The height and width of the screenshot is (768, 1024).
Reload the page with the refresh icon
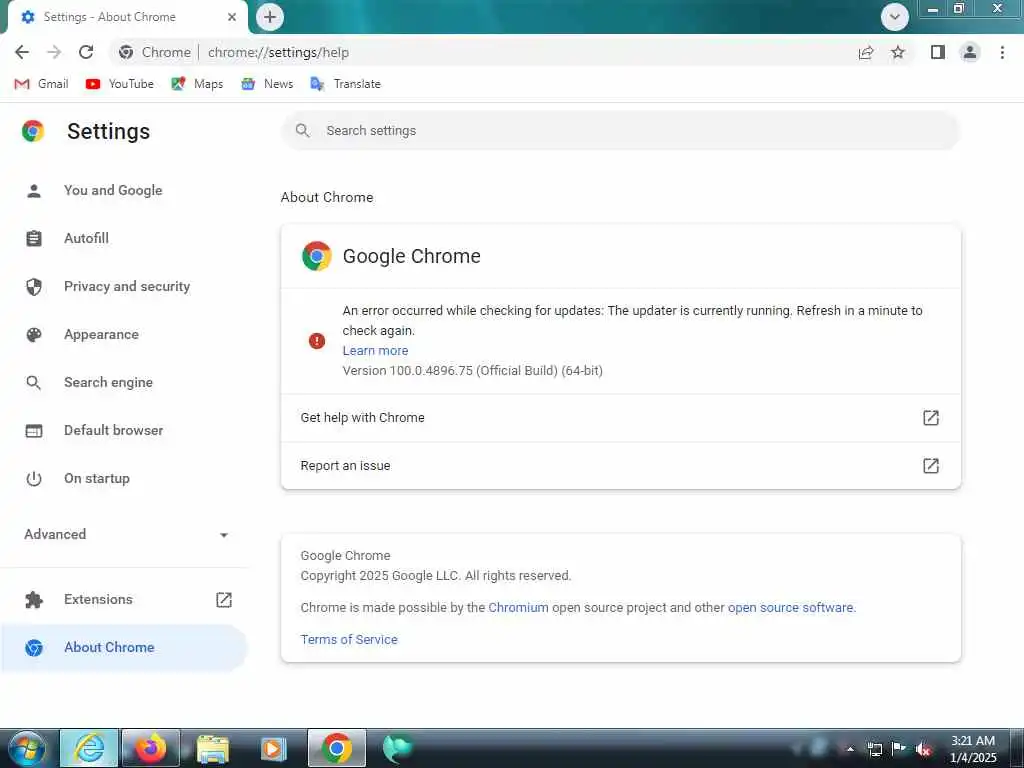coord(86,52)
